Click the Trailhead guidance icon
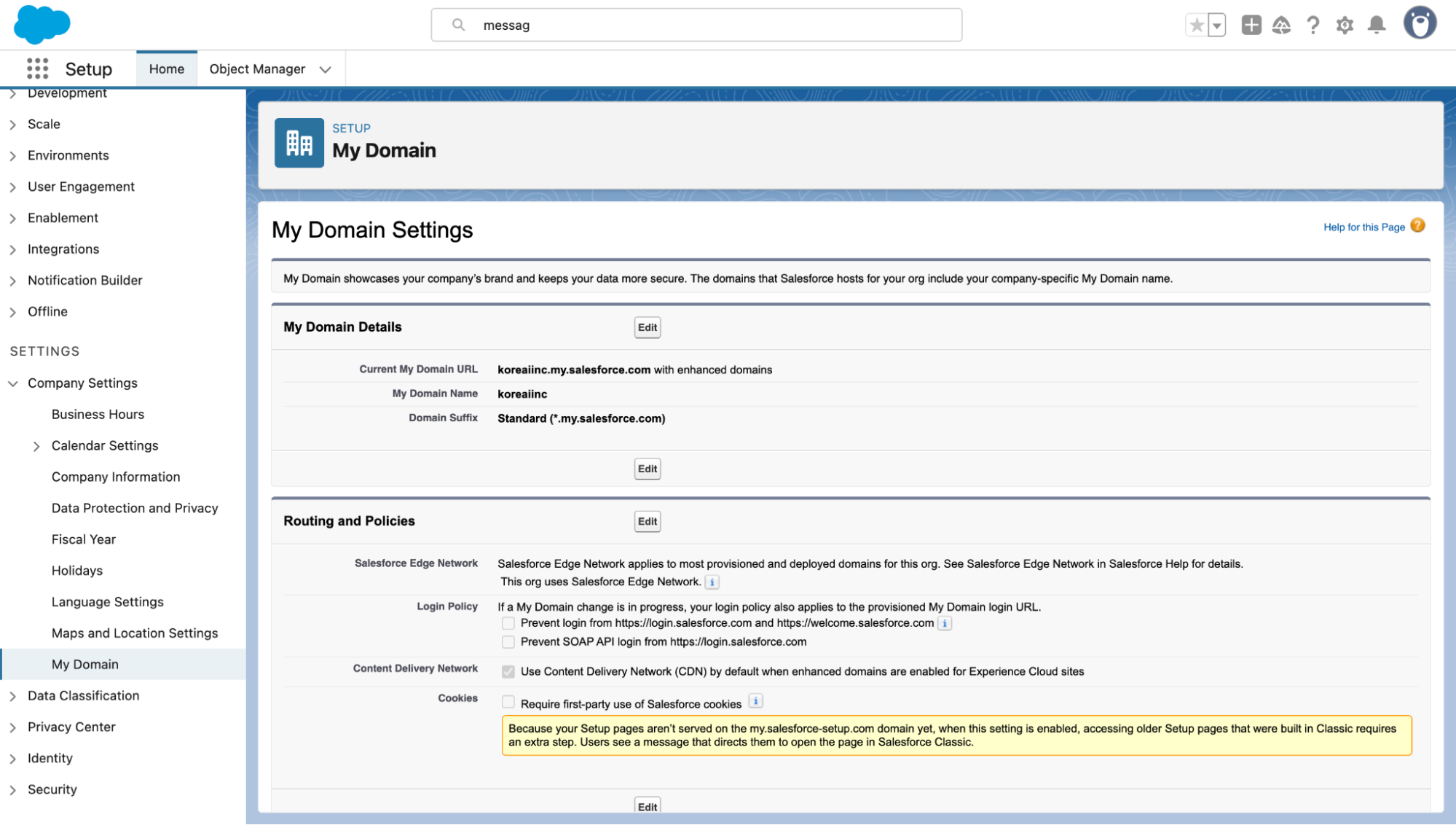 (x=1281, y=26)
